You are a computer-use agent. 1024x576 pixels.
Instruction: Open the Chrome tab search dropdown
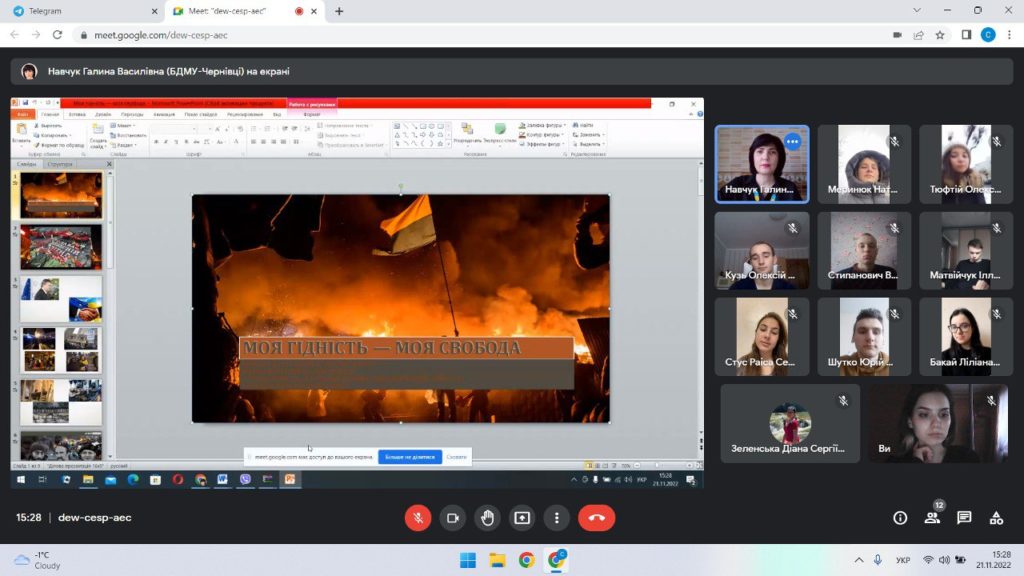click(x=918, y=11)
